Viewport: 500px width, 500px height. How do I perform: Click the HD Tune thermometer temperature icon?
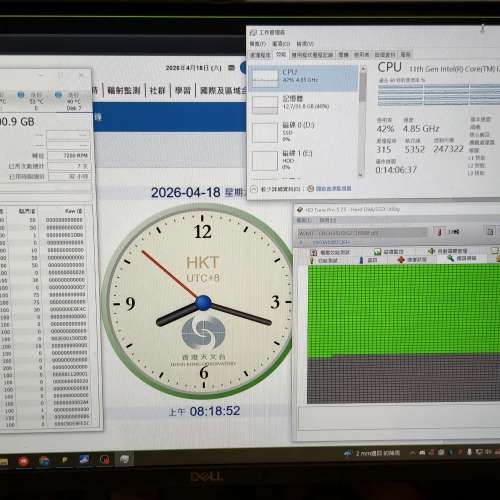click(440, 232)
